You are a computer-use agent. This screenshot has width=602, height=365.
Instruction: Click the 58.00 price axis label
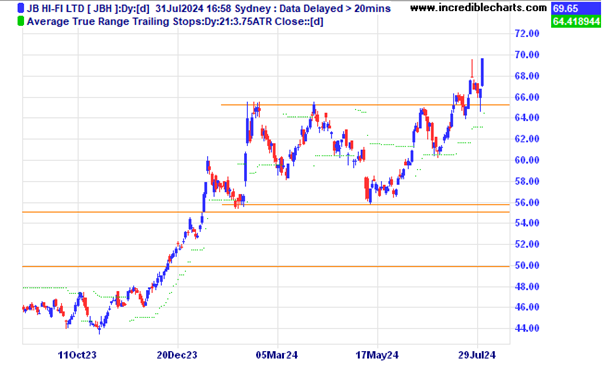point(527,181)
